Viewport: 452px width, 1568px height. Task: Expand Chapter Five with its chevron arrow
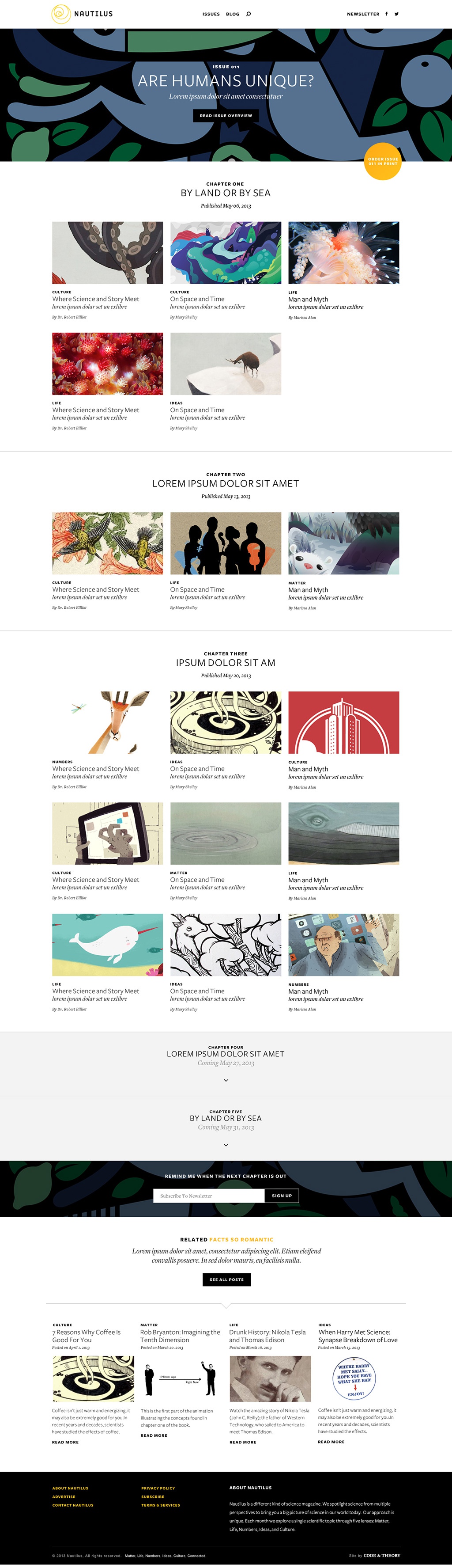226,1145
